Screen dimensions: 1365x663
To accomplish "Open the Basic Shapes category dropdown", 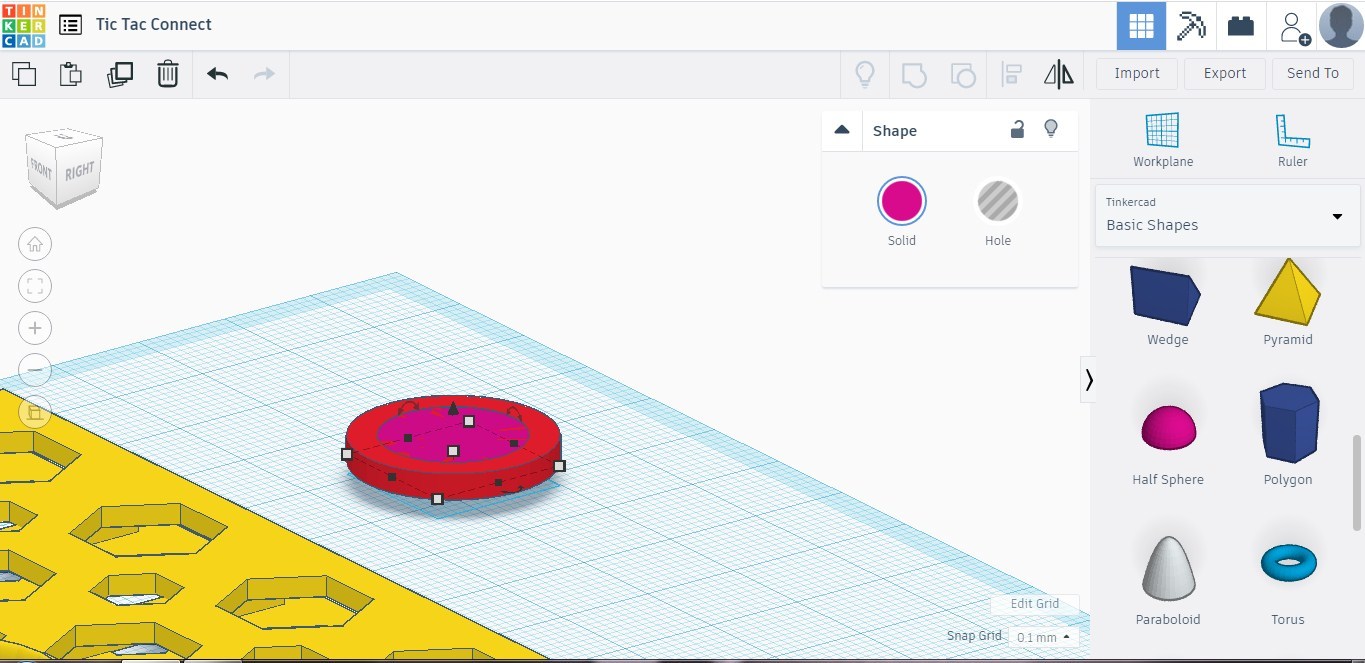I will pyautogui.click(x=1228, y=215).
